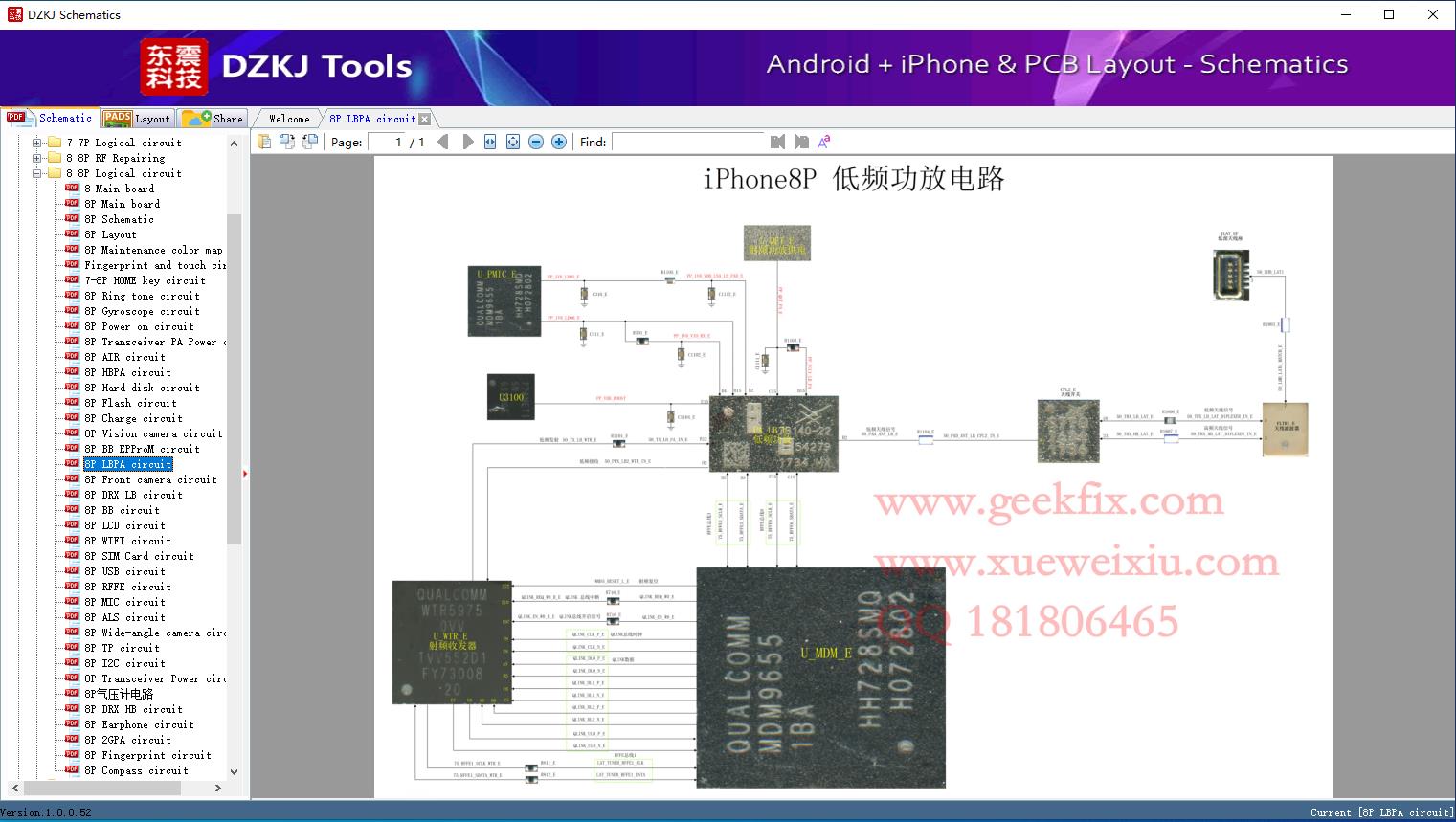Open 8P Gyroscope circuit
The image size is (1456, 822).
[x=142, y=311]
